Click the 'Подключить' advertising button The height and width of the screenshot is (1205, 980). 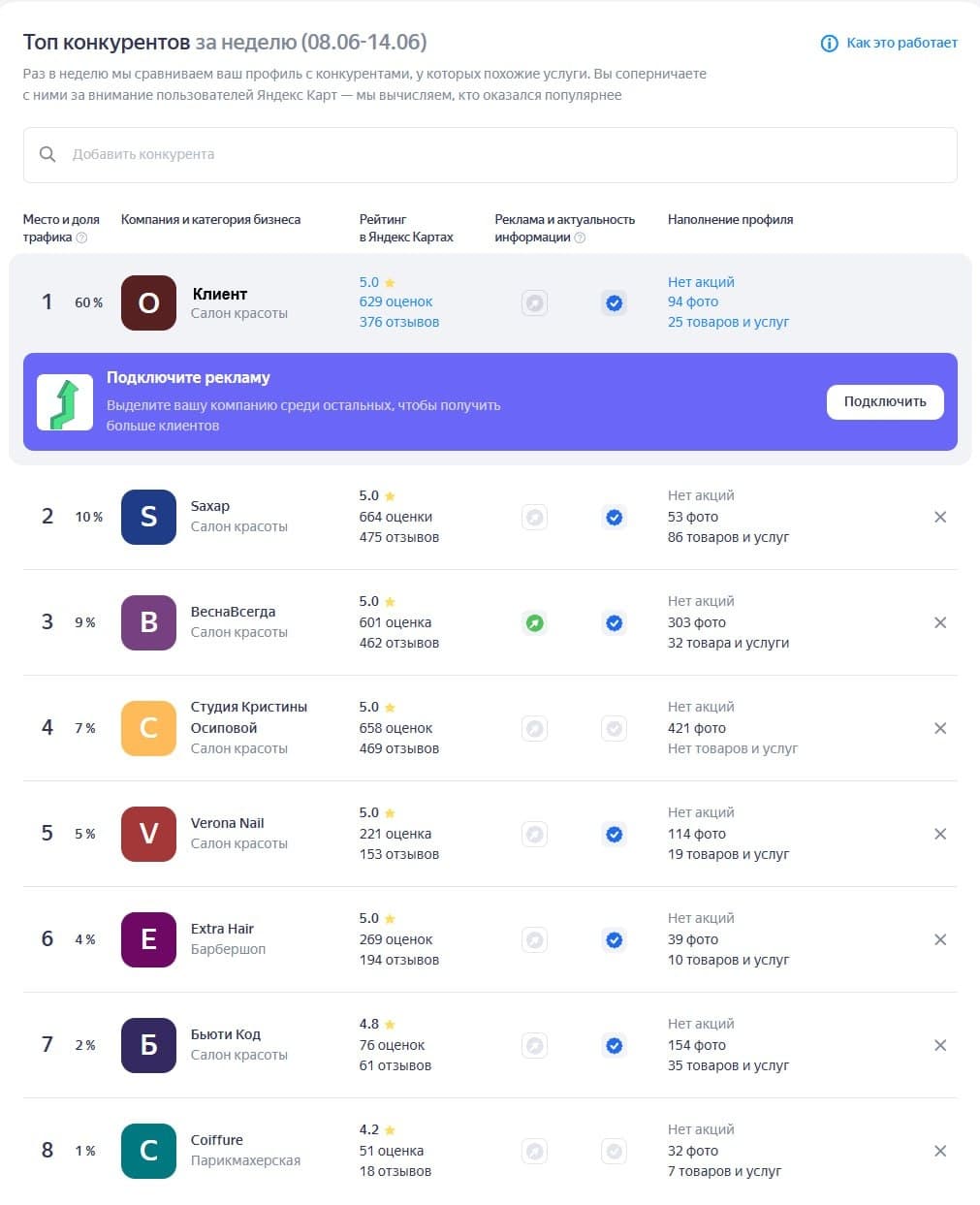click(885, 401)
